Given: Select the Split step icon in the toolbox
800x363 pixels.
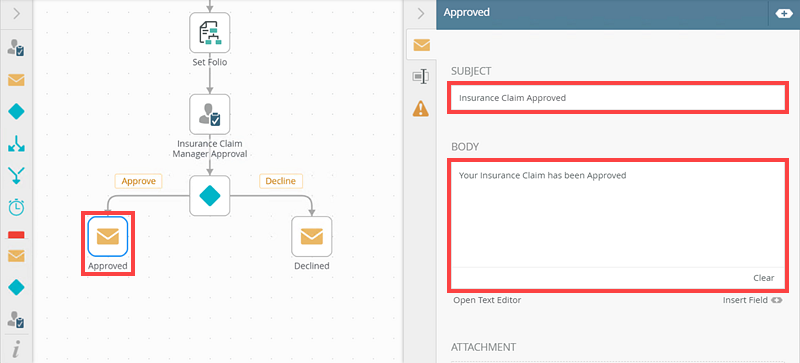Looking at the screenshot, I should pos(16,144).
